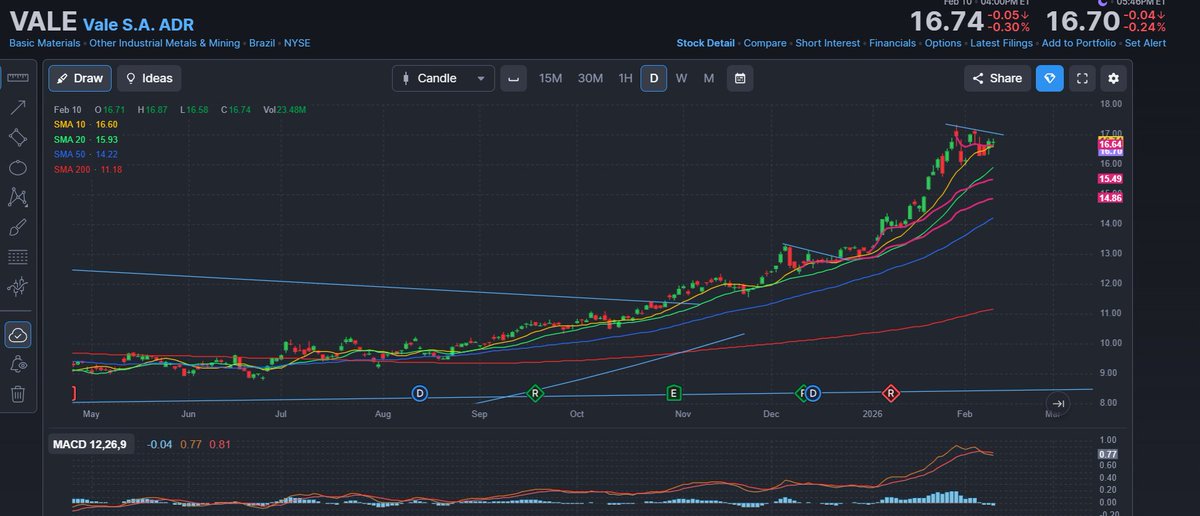This screenshot has width=1200, height=516.
Task: Open Financials page
Action: [x=893, y=43]
